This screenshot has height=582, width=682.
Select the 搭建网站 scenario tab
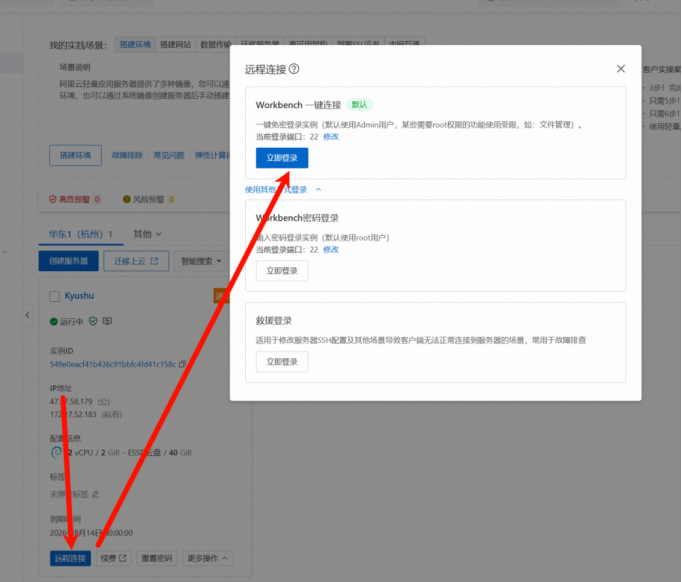tap(175, 44)
